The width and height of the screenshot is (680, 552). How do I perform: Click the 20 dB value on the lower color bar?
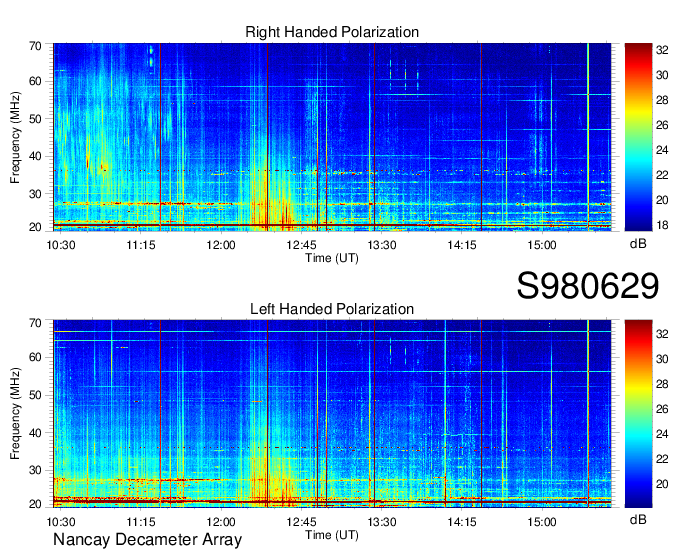[x=662, y=484]
